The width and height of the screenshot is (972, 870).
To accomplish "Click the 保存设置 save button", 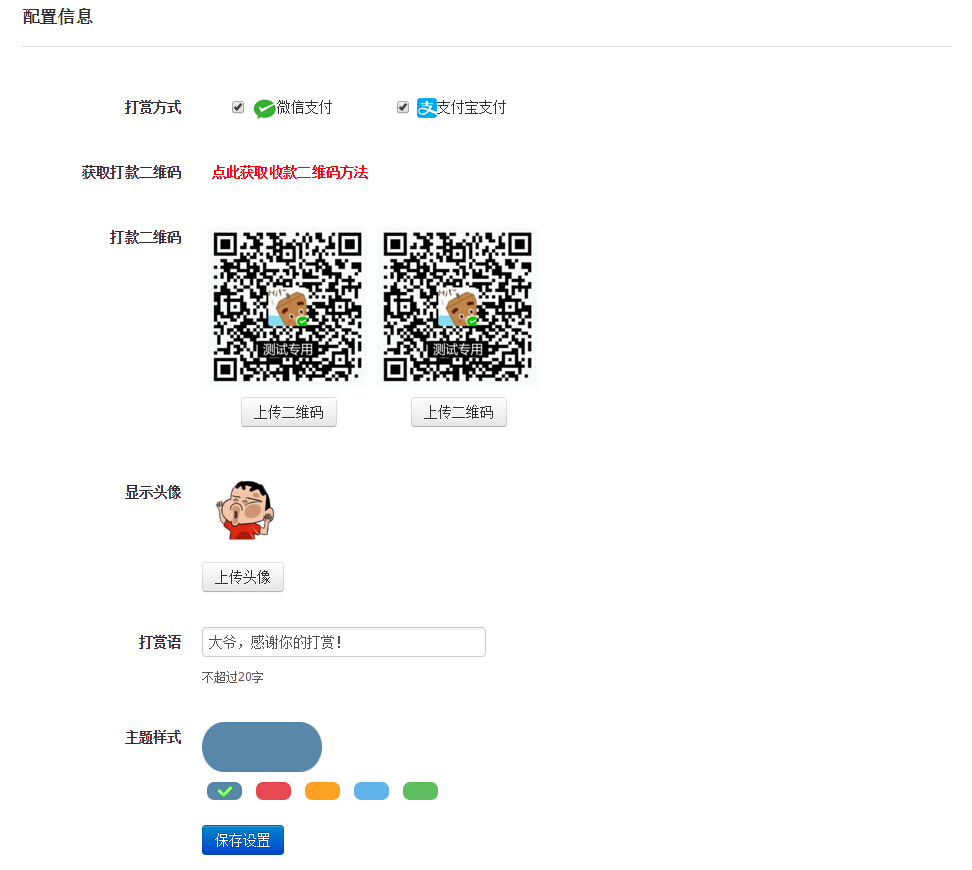I will (243, 840).
